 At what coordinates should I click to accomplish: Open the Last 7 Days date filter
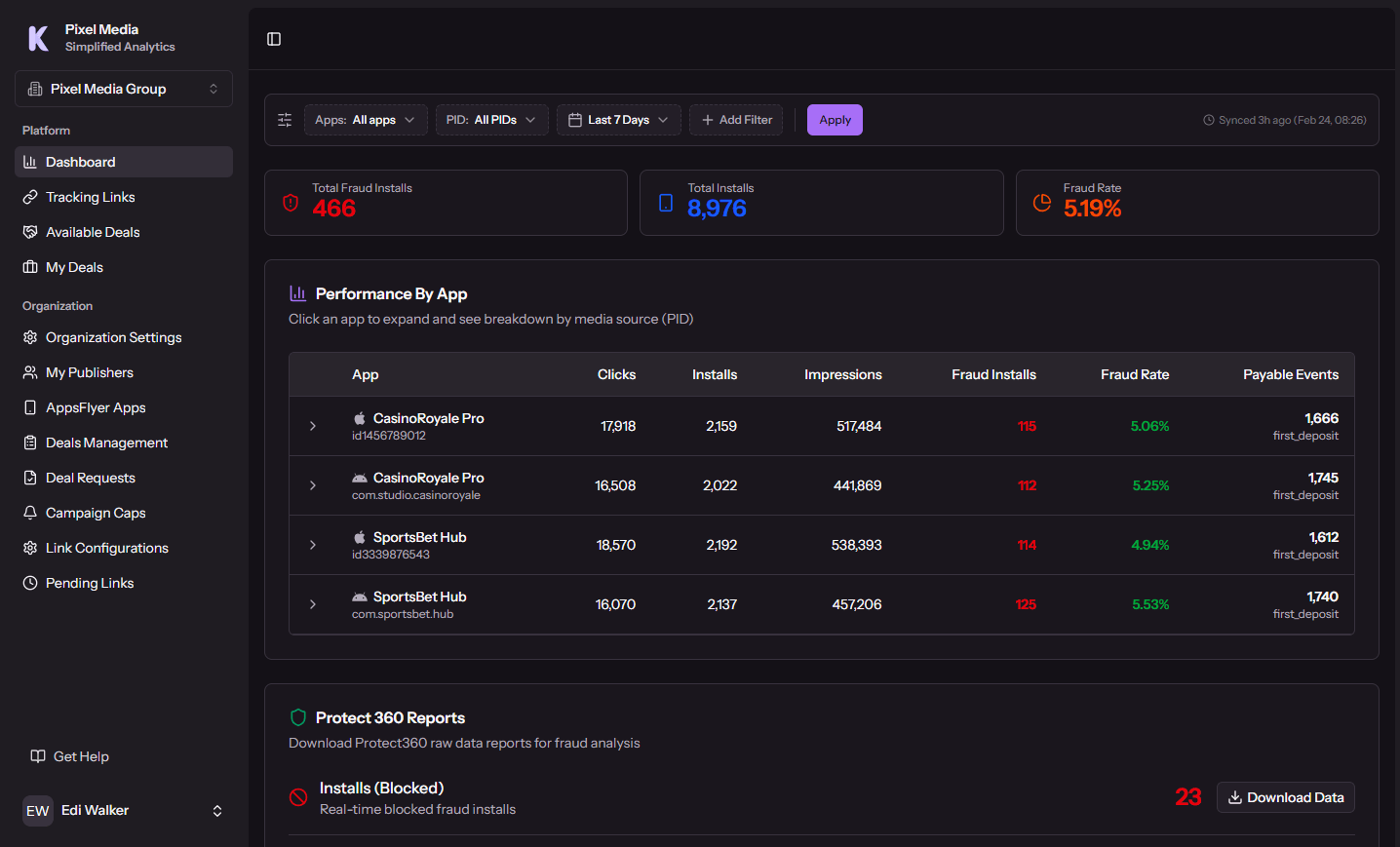click(618, 119)
